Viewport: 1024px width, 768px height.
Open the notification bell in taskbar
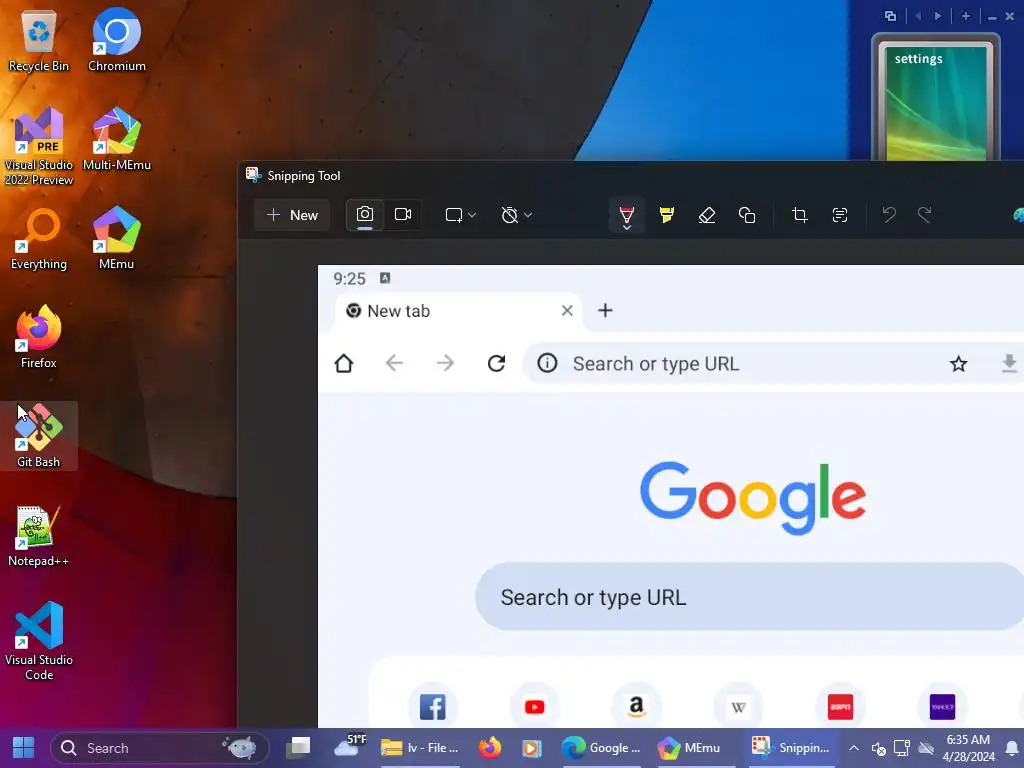click(x=1011, y=748)
